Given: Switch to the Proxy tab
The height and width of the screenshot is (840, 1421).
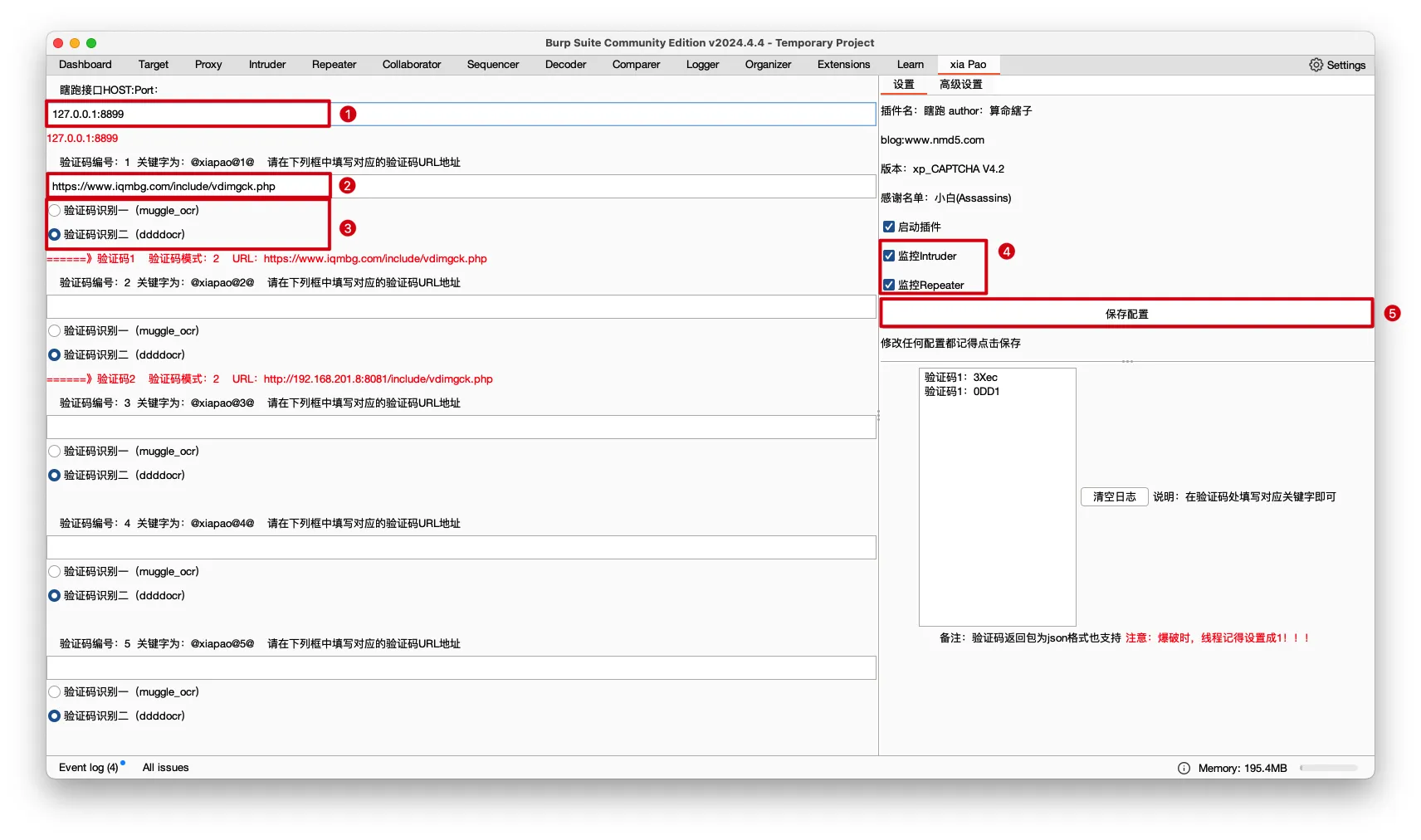Looking at the screenshot, I should [x=208, y=65].
